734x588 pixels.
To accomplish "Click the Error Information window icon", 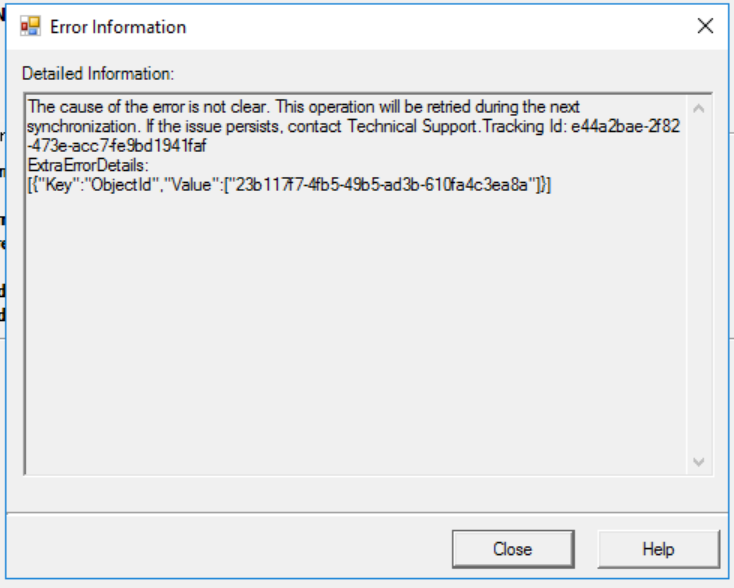I will pyautogui.click(x=30, y=26).
